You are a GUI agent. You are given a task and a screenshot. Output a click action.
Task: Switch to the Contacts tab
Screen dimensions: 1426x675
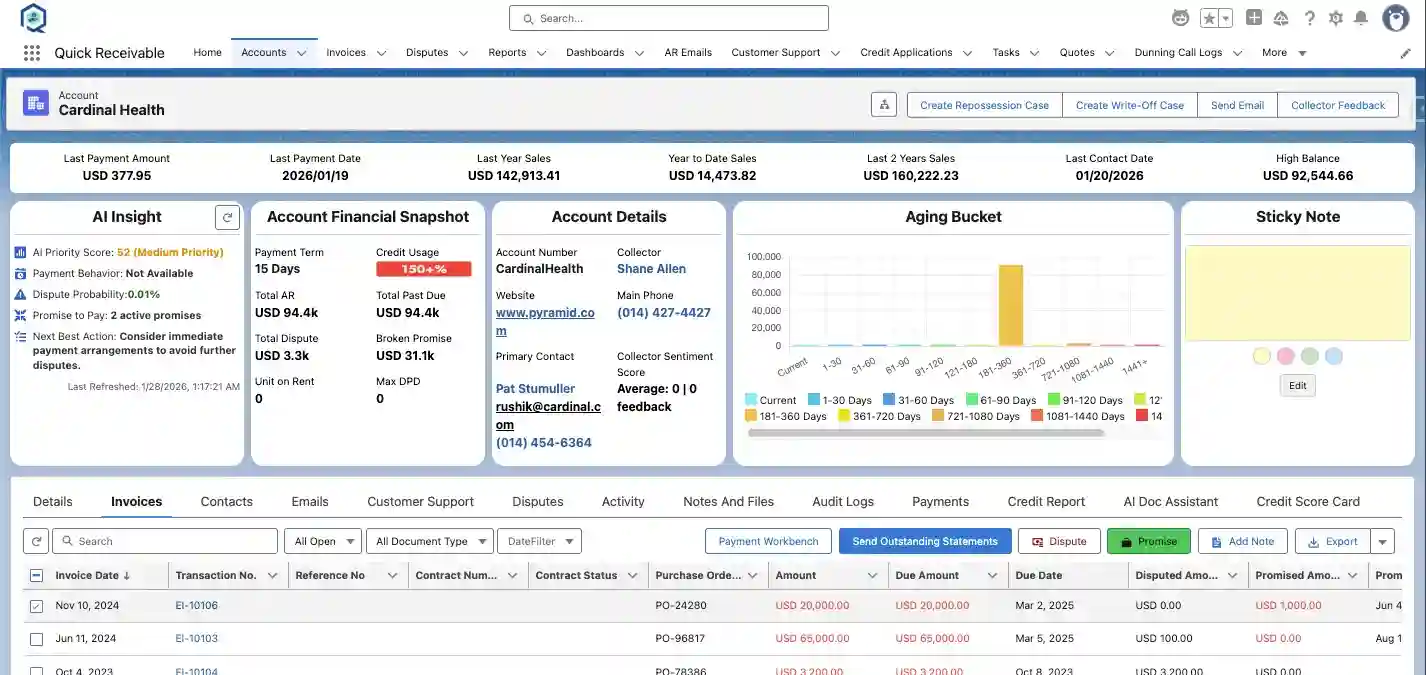226,502
